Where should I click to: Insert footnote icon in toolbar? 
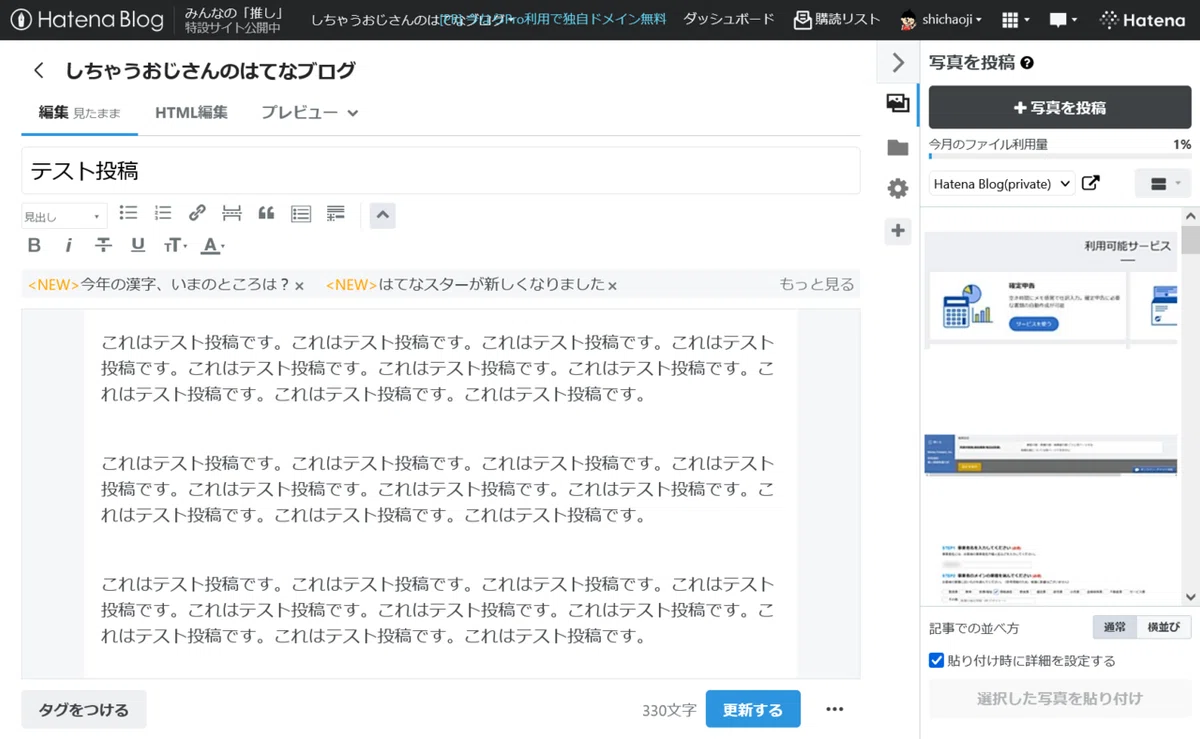pos(336,213)
